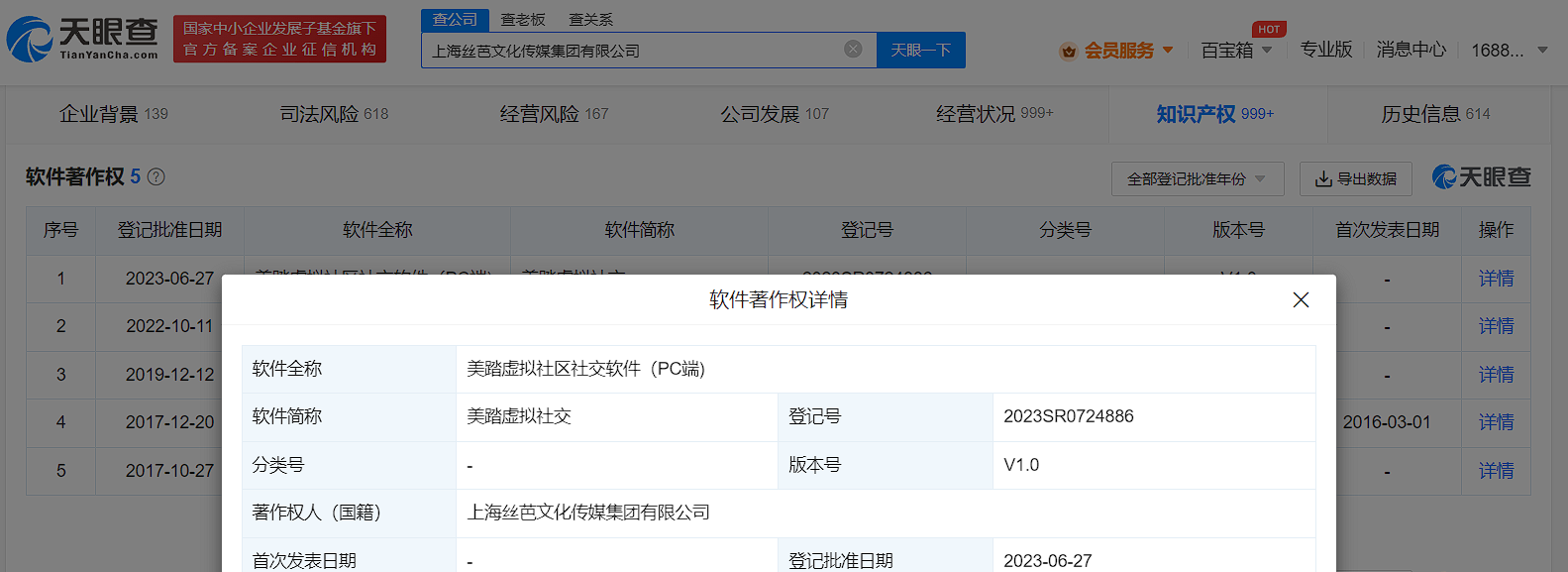Click 美踏虚拟社区社交软件（PC端） in the dialog
Viewport: 1568px width, 572px height.
586,369
